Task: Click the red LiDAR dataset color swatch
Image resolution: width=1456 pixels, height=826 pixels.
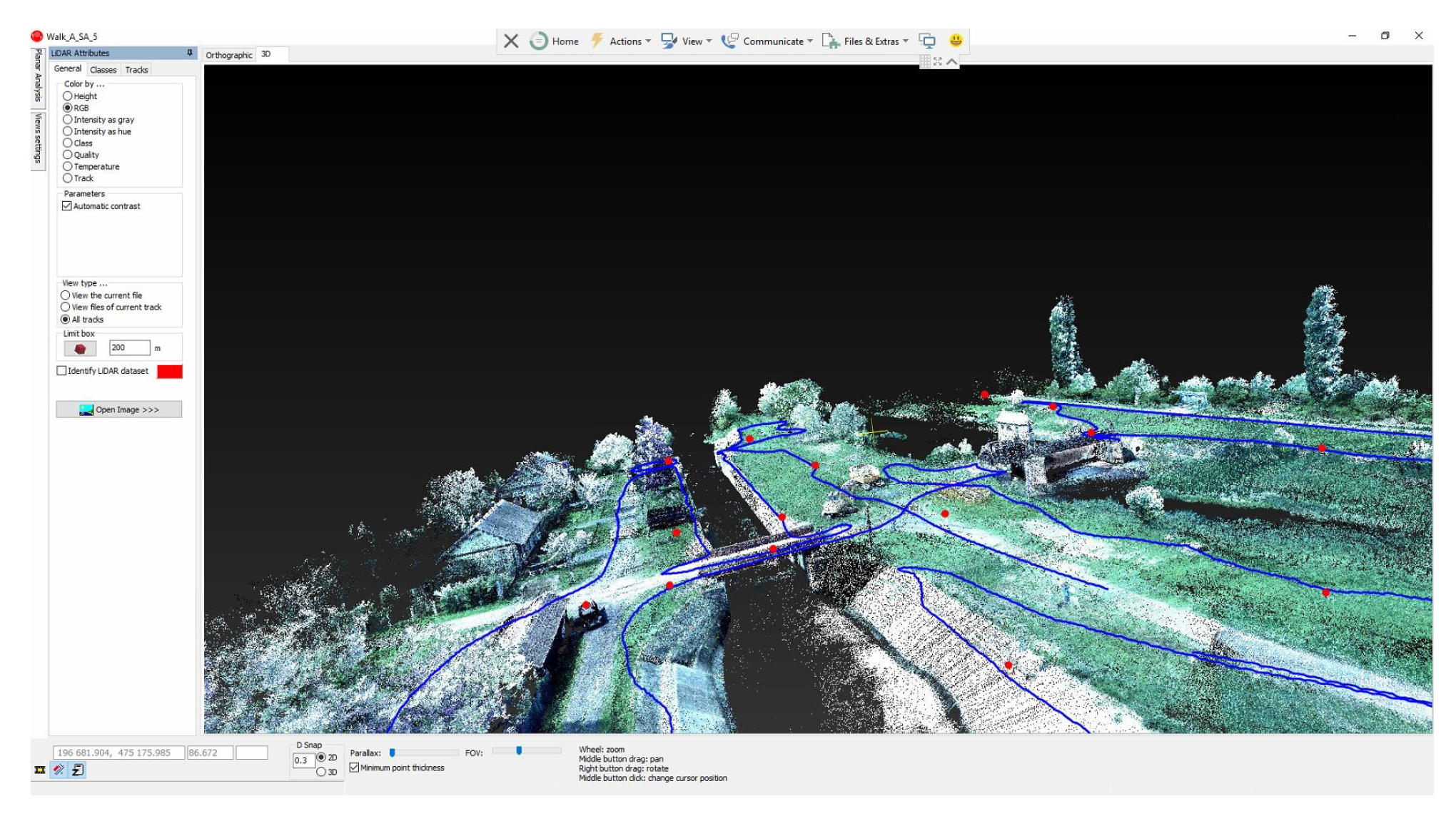Action: click(x=170, y=371)
